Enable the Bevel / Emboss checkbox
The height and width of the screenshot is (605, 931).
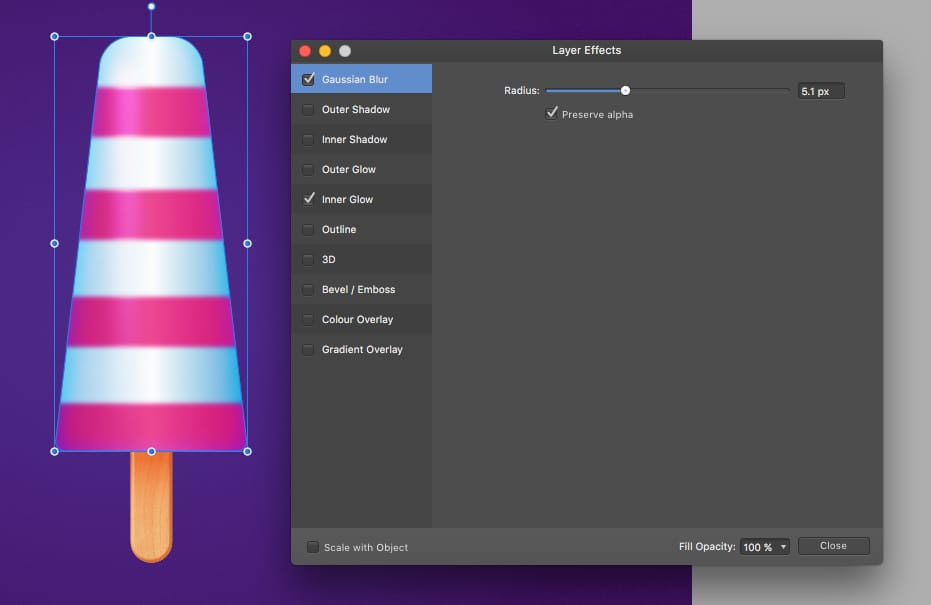[308, 289]
